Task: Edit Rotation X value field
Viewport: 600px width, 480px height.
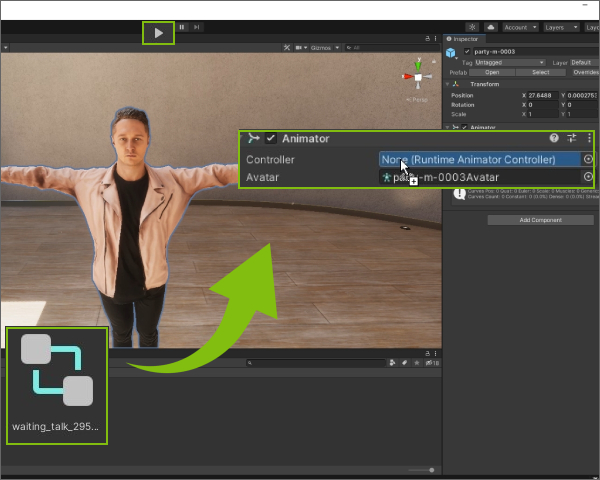Action: 543,105
